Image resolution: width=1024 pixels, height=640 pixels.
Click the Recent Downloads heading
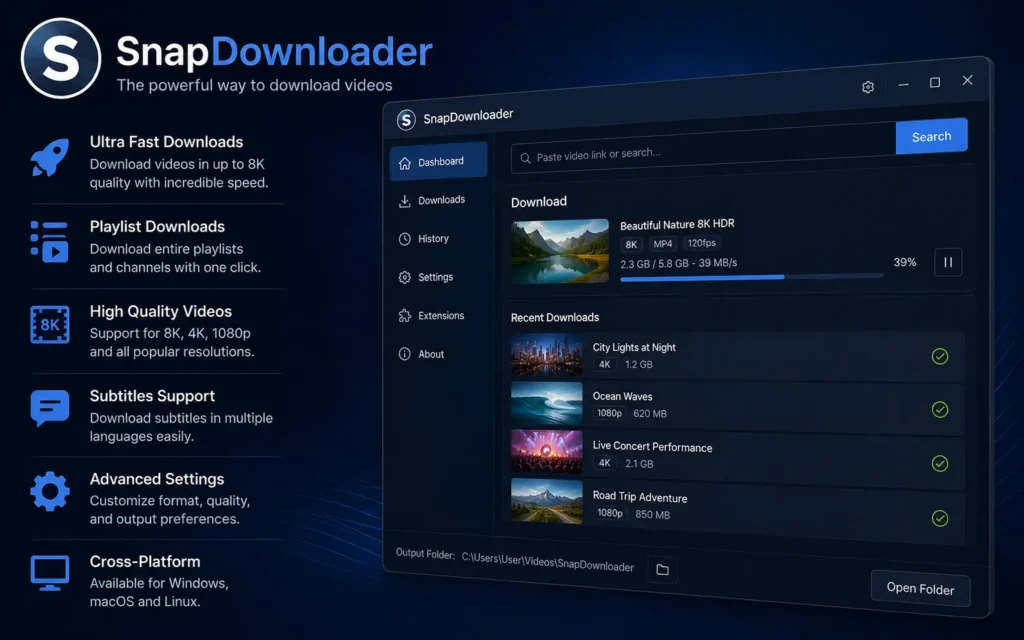point(555,317)
